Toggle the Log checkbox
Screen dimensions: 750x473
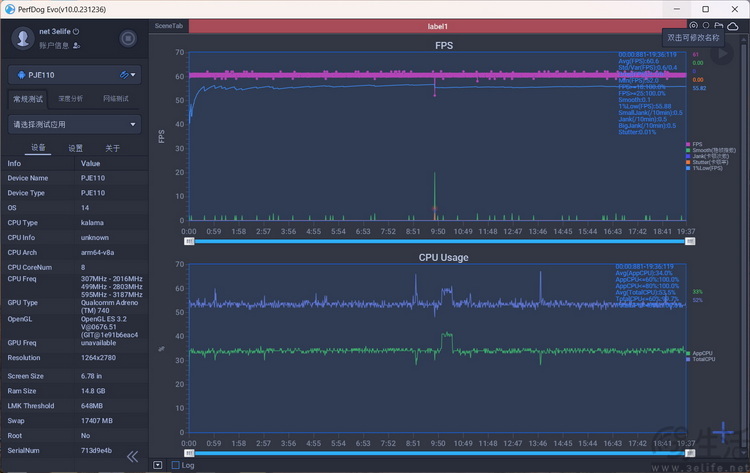point(176,465)
